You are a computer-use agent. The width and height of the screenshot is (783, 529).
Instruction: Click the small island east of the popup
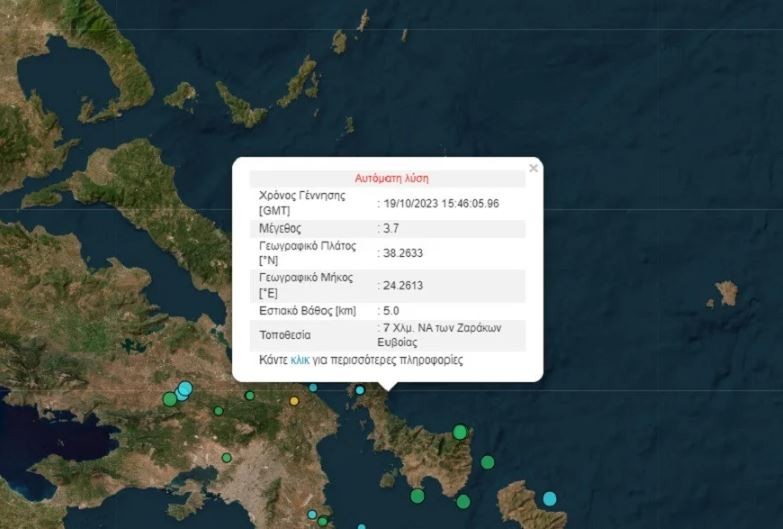tap(726, 293)
